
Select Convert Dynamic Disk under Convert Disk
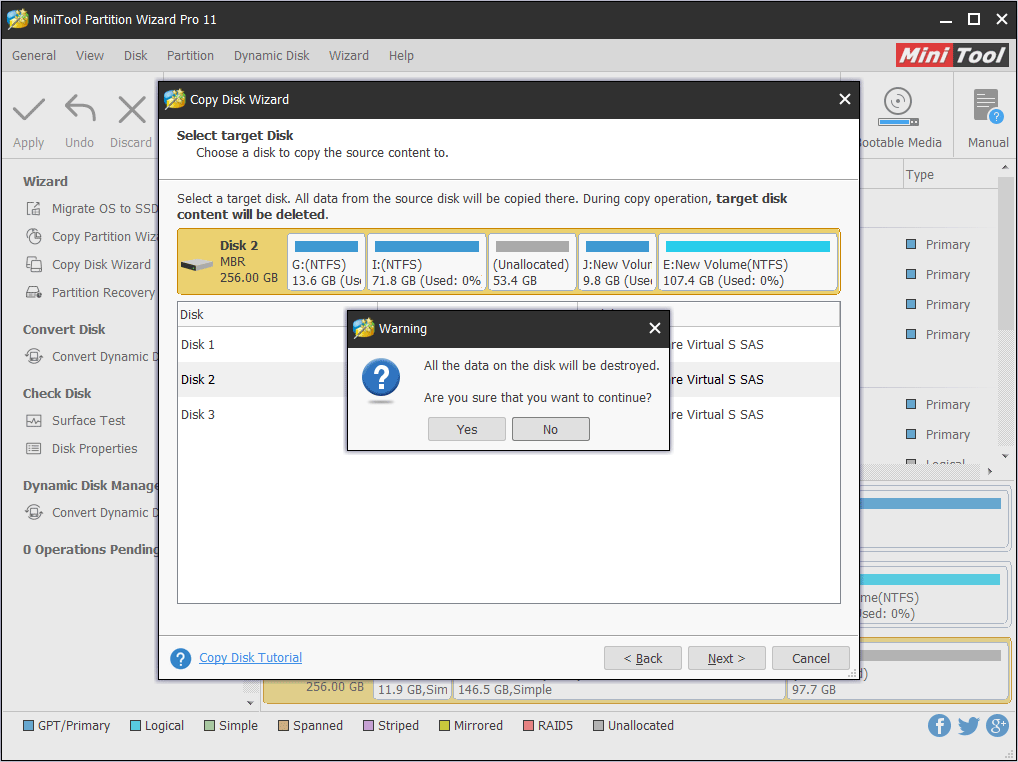[x=92, y=356]
